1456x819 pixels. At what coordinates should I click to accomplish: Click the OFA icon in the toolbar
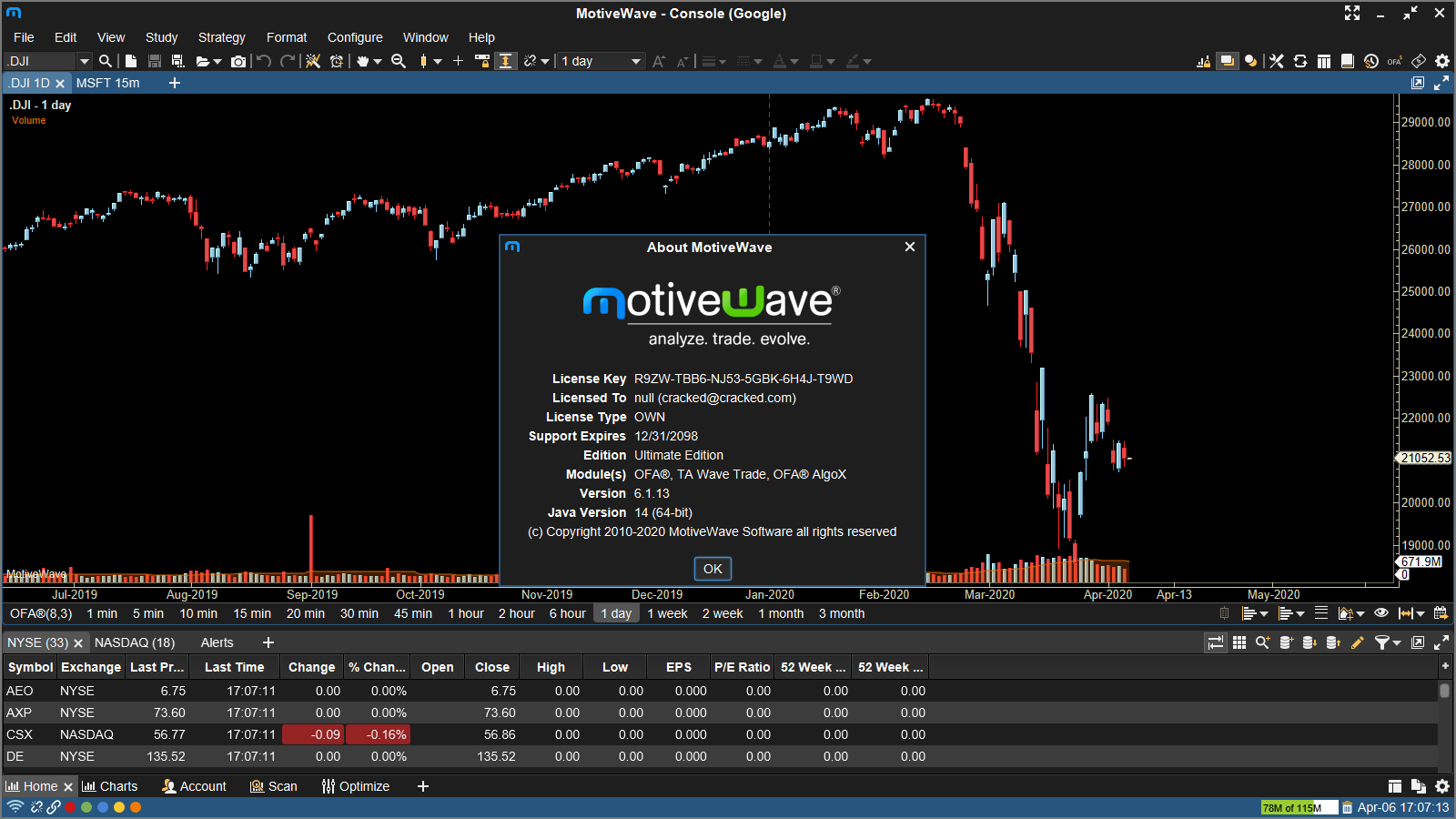1395,61
